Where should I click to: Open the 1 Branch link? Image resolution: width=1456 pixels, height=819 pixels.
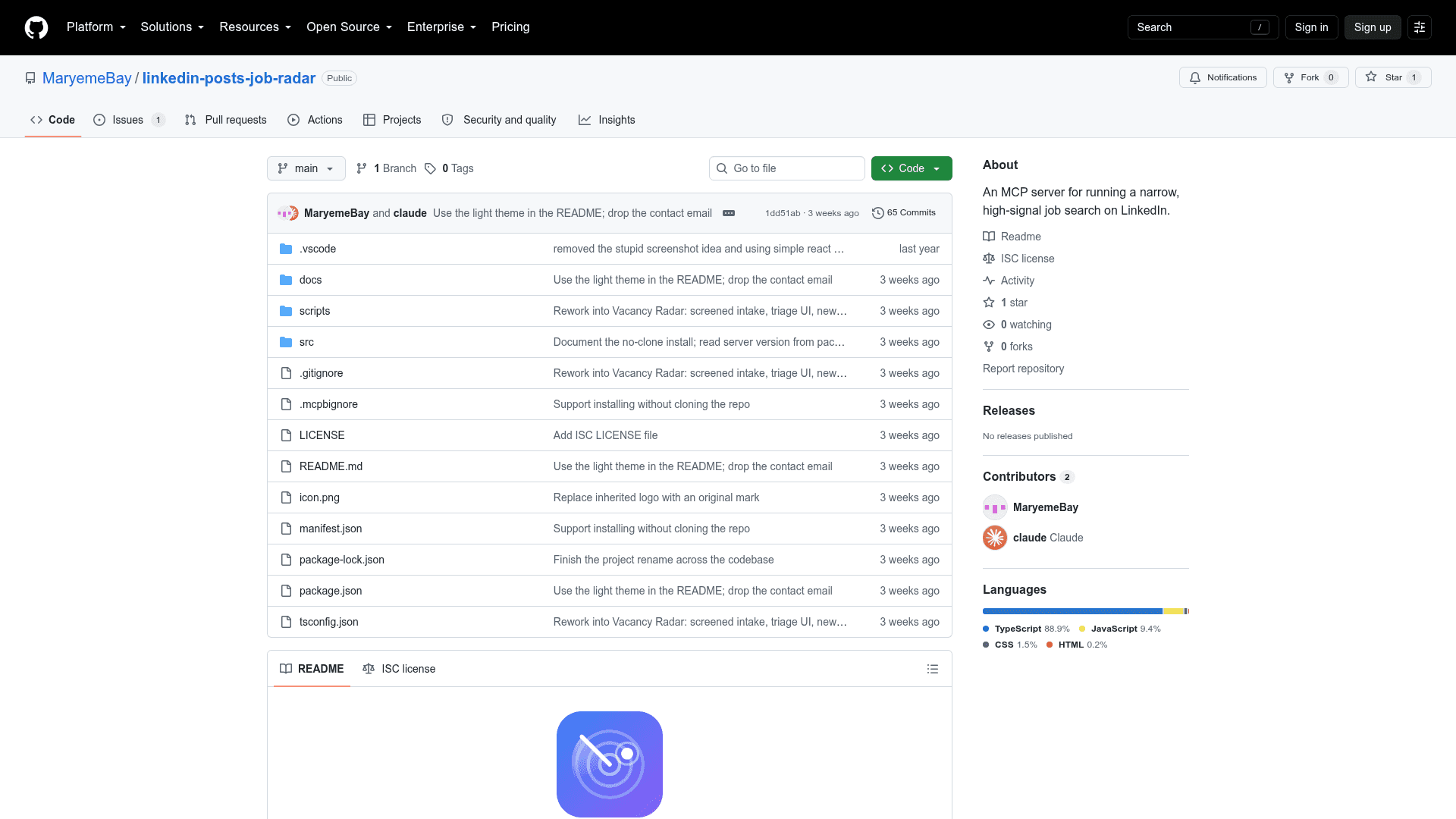click(386, 168)
